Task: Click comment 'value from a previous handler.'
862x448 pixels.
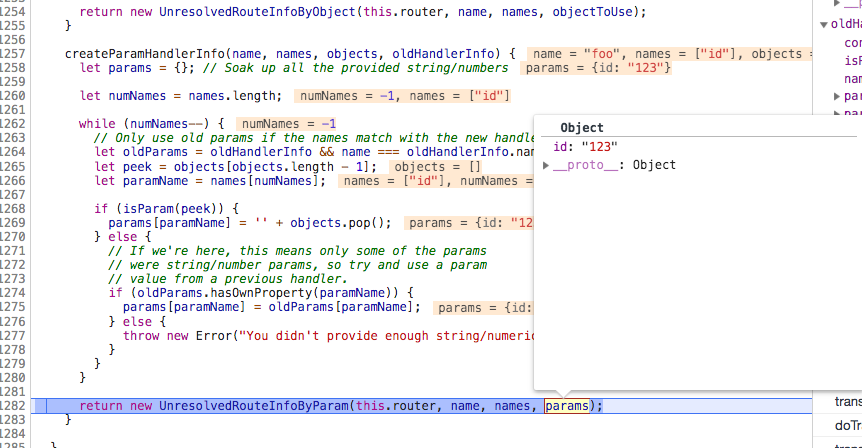Action: point(227,279)
